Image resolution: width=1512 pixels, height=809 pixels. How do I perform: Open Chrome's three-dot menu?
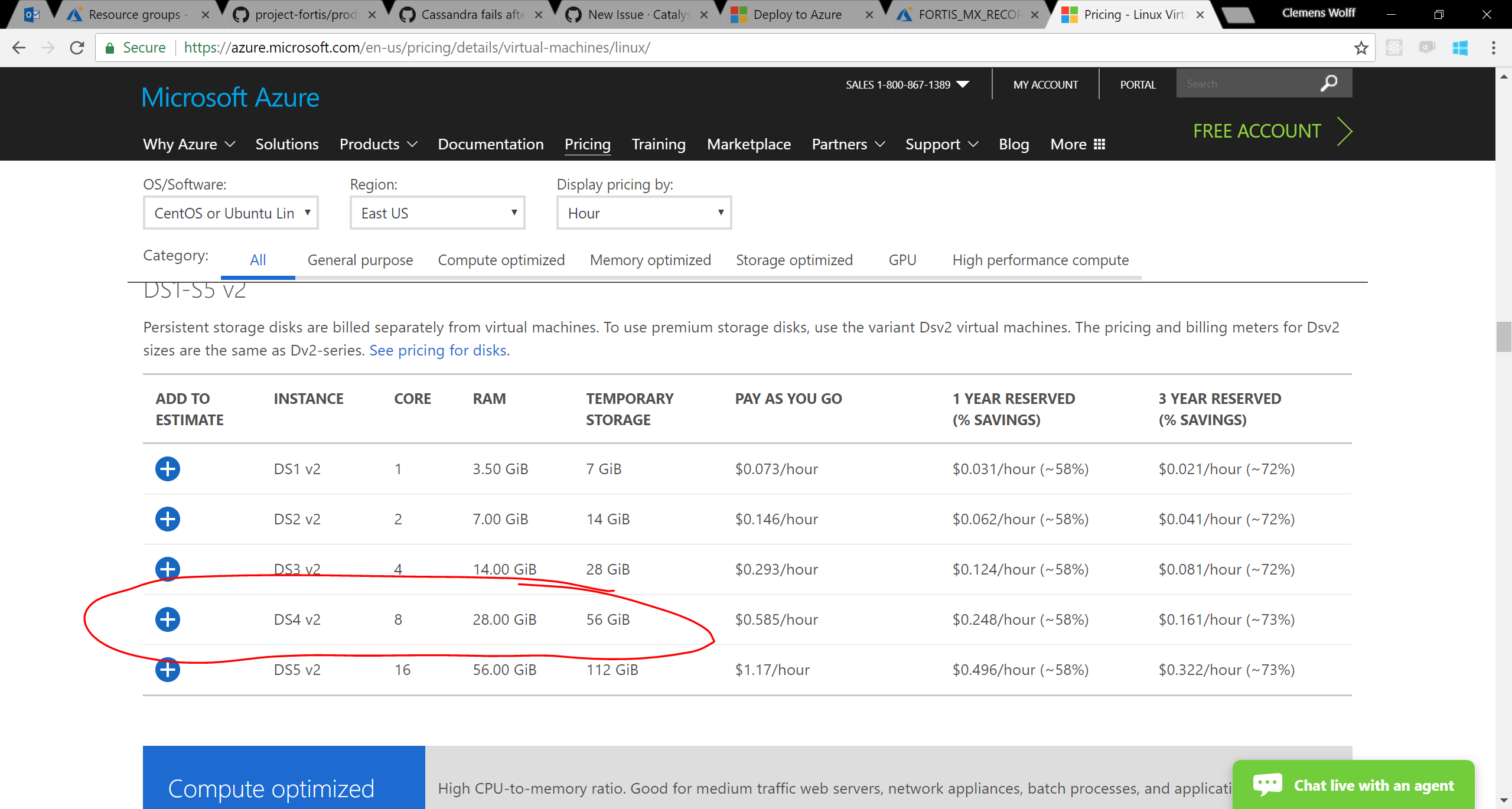(x=1493, y=48)
